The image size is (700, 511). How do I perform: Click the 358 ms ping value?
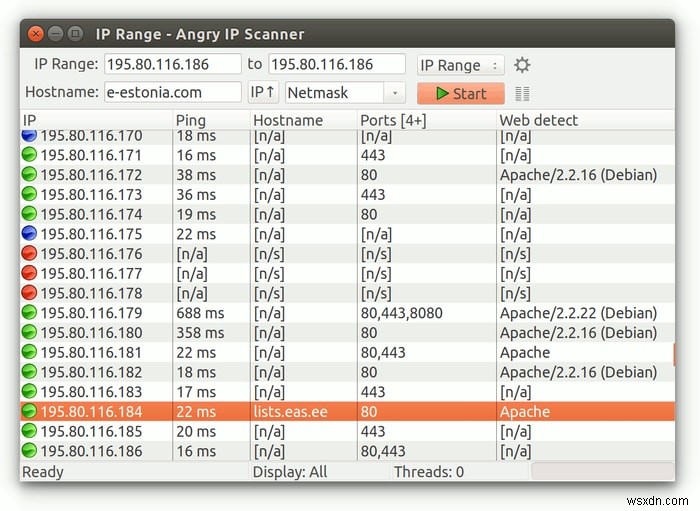pyautogui.click(x=200, y=333)
